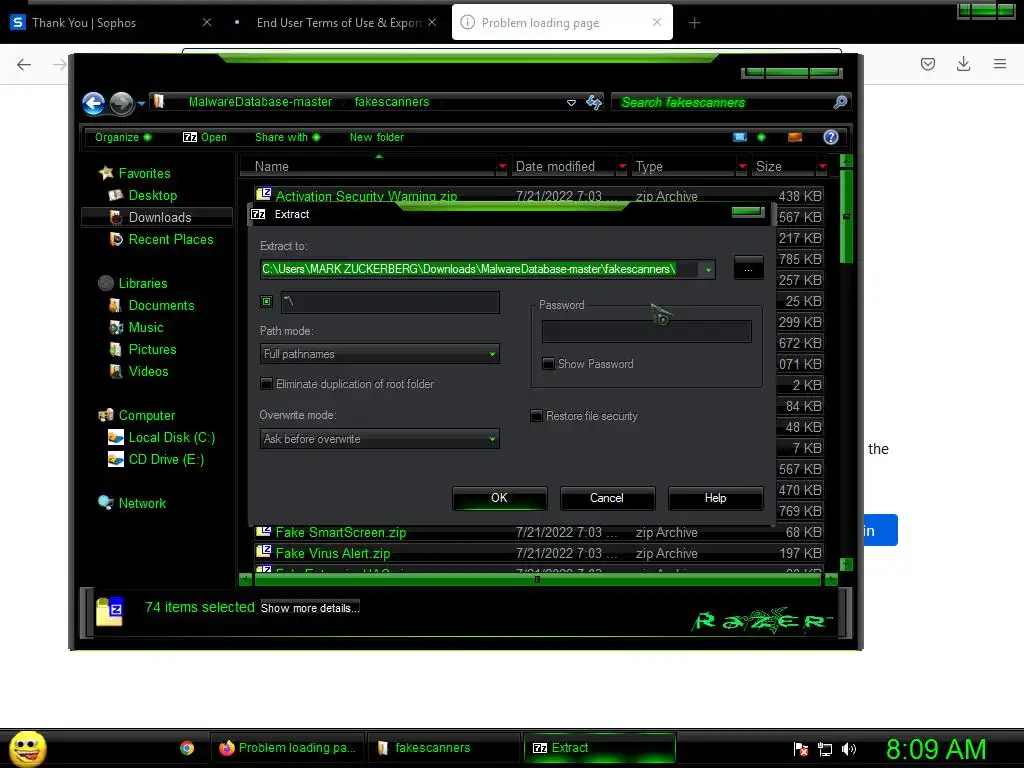This screenshot has width=1024, height=768.
Task: Click MalwareDatabase-master in the address breadcrumb
Action: coord(261,102)
